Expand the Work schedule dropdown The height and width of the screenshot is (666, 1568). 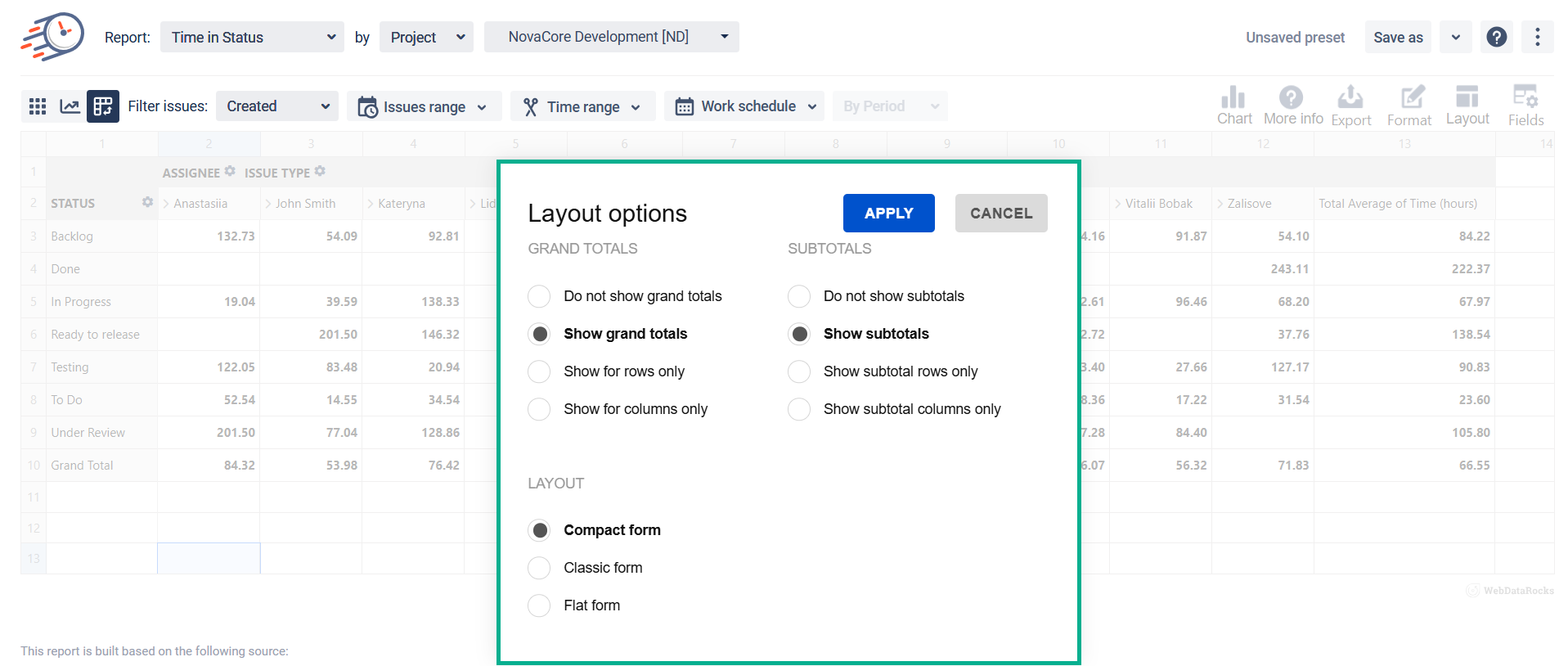[744, 106]
